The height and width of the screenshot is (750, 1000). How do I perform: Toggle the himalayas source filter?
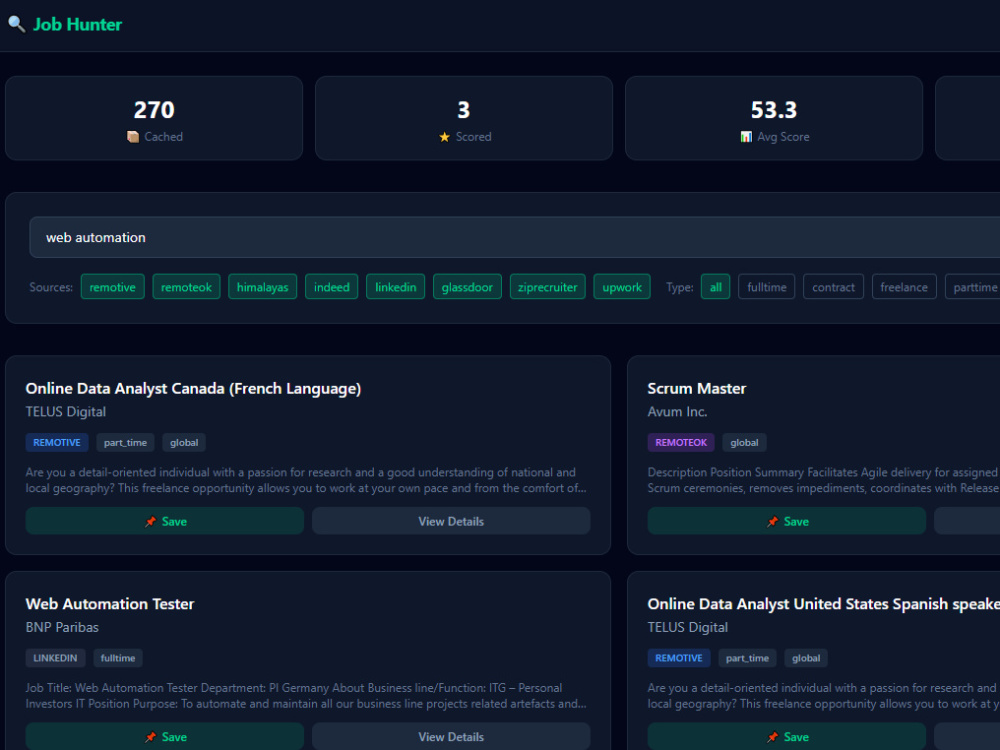point(262,287)
